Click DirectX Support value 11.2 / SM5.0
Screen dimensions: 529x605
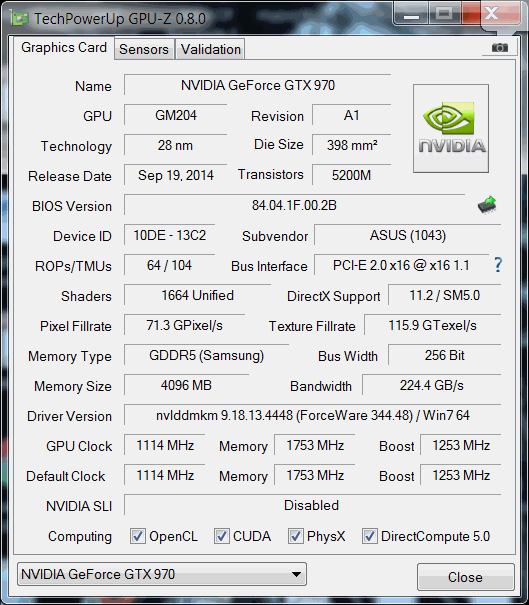coord(444,295)
